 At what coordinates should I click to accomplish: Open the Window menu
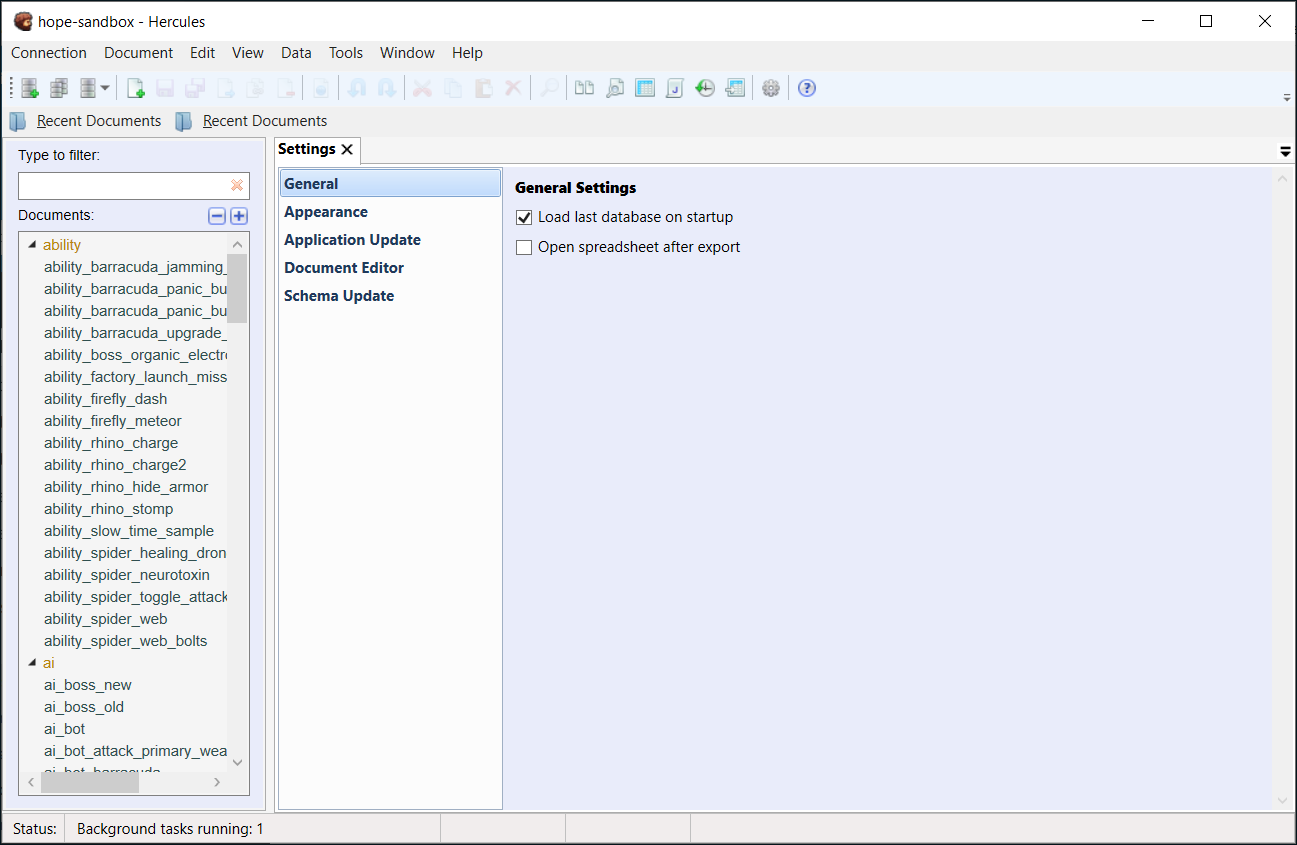(407, 53)
